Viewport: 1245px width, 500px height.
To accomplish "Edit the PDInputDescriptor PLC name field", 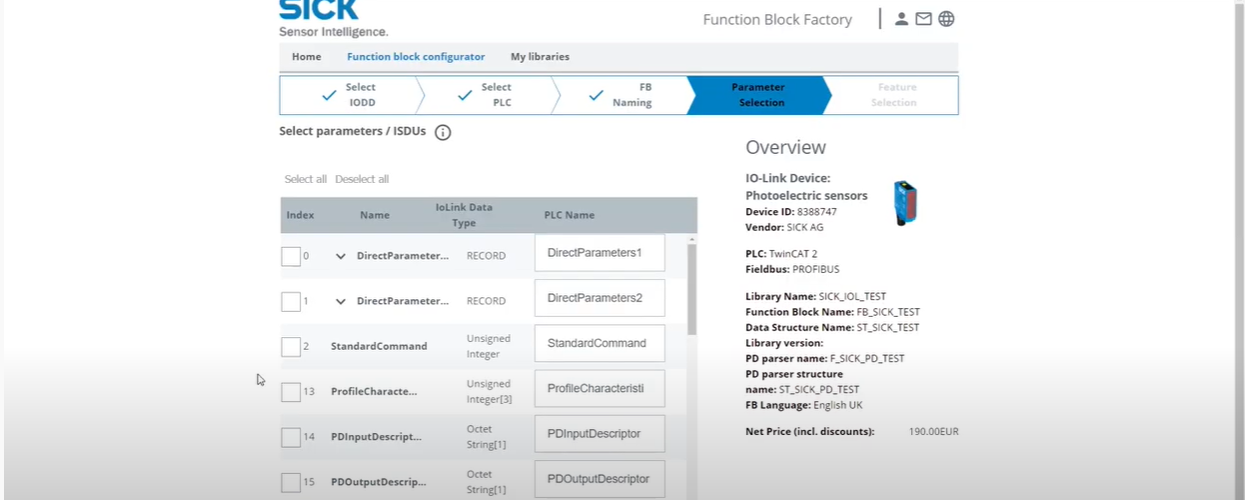I will [x=600, y=434].
